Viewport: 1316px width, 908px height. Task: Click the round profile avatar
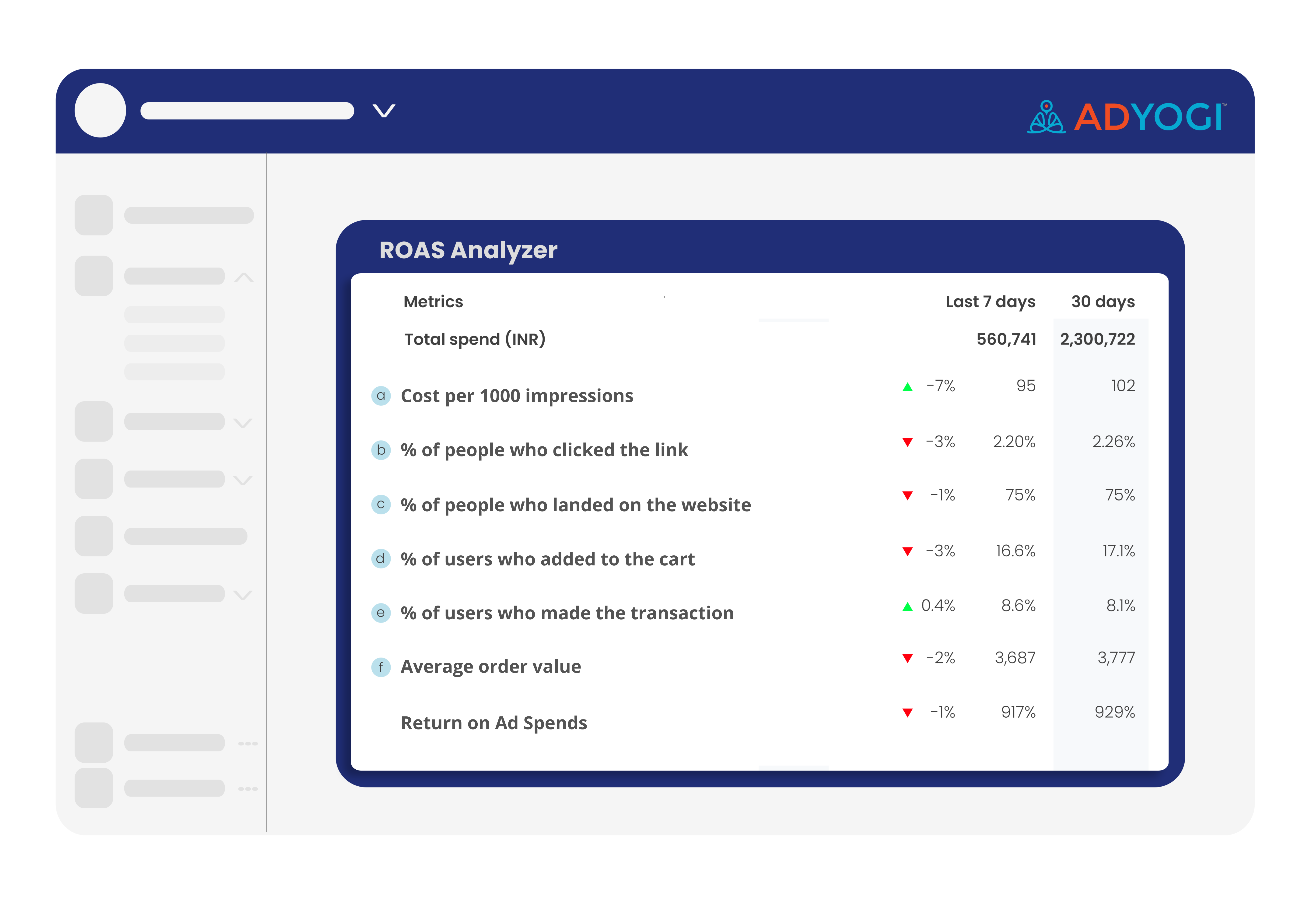(100, 110)
